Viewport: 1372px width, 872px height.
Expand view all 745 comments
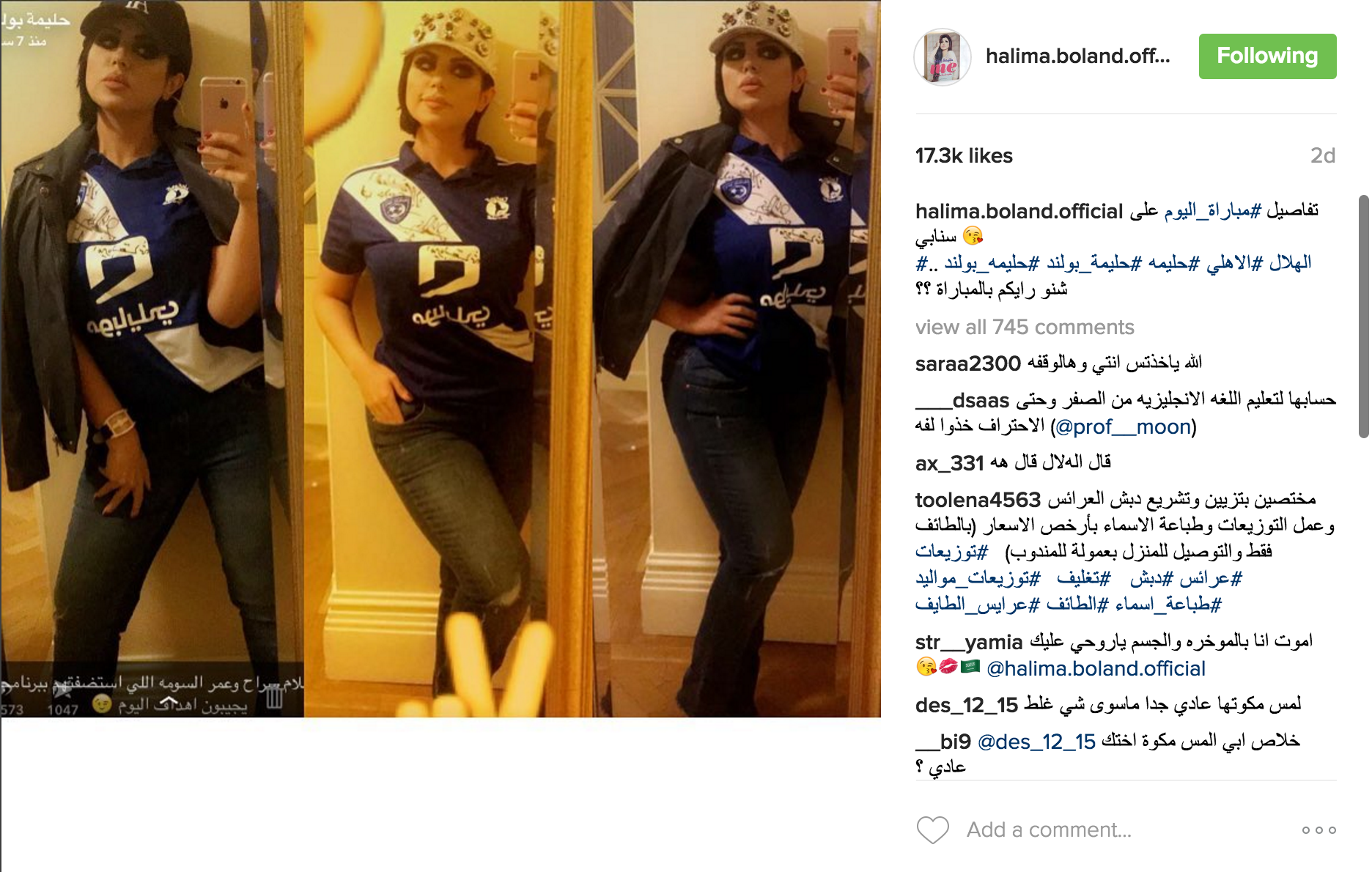[x=1024, y=327]
